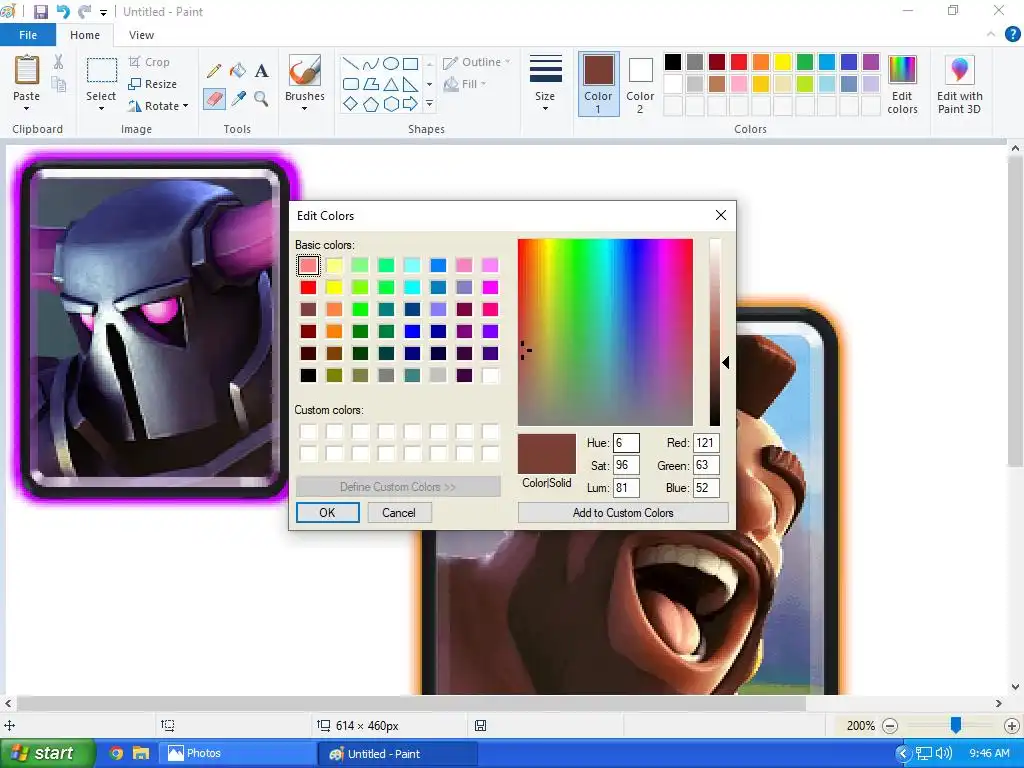Open the Brushes dropdown
Viewport: 1024px width, 768px height.
pyautogui.click(x=305, y=108)
